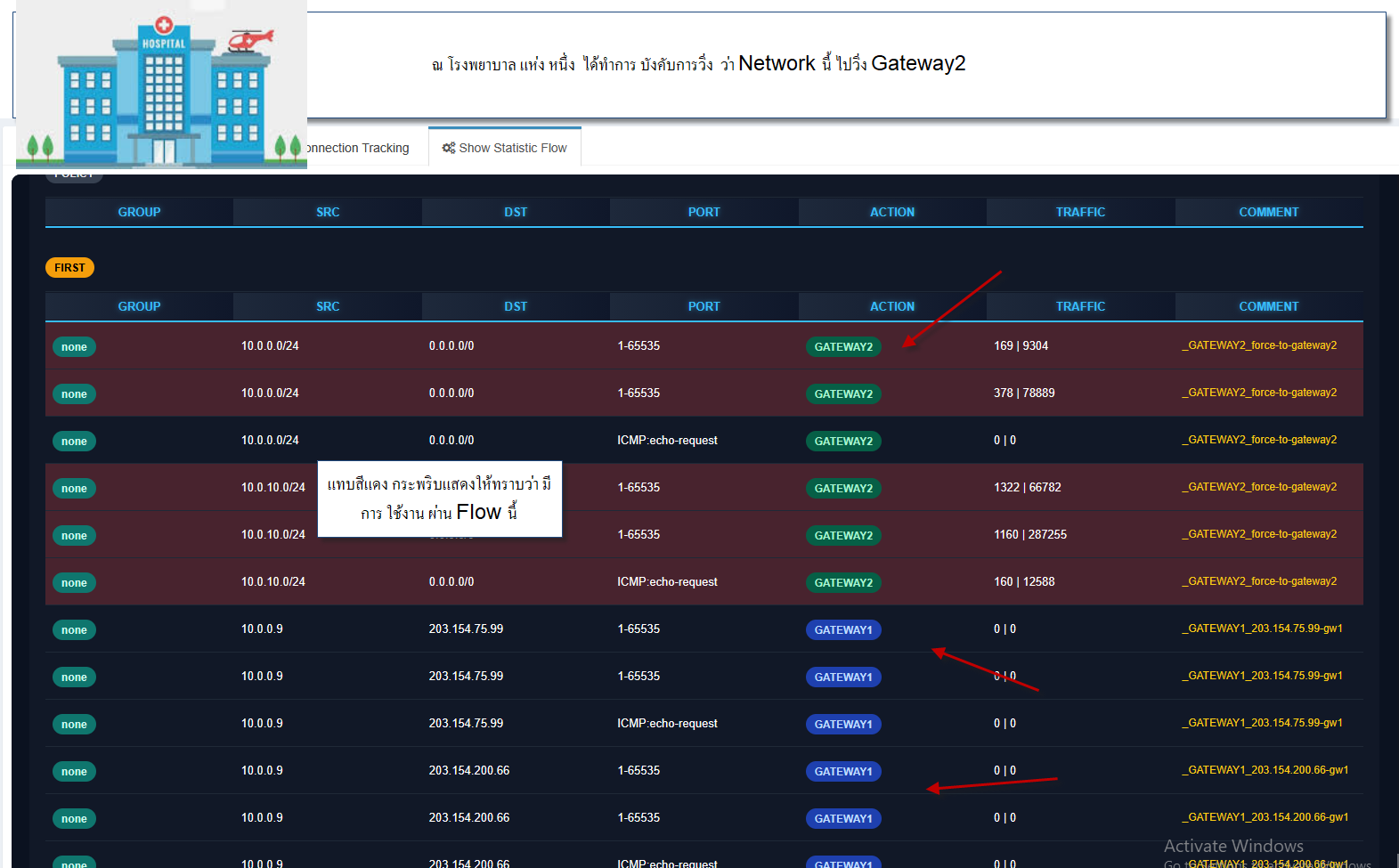Click PORT header above the FIRST badge
Screen dimensions: 1399x868
click(x=704, y=212)
